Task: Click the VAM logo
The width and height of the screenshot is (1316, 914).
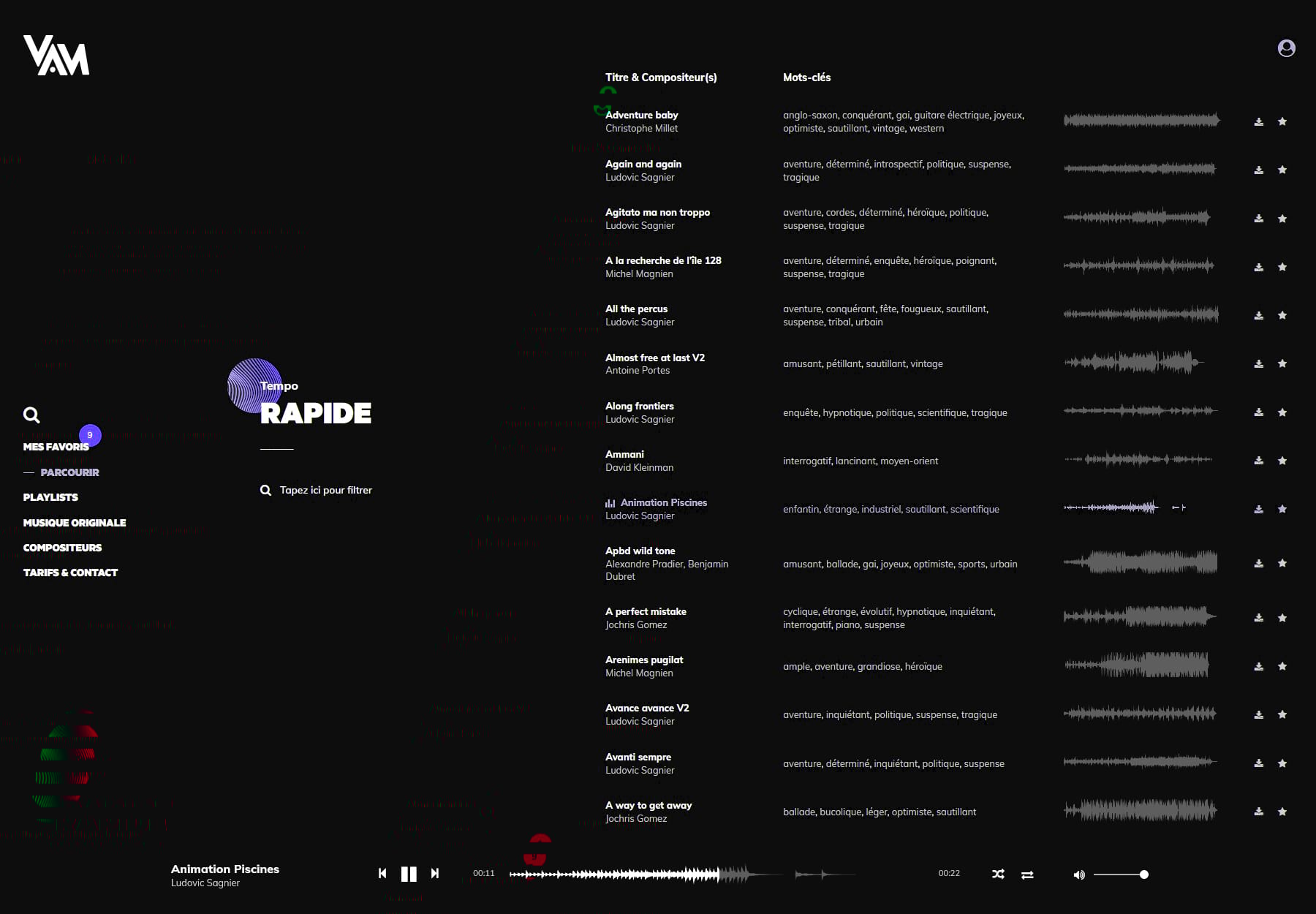Action: point(56,56)
